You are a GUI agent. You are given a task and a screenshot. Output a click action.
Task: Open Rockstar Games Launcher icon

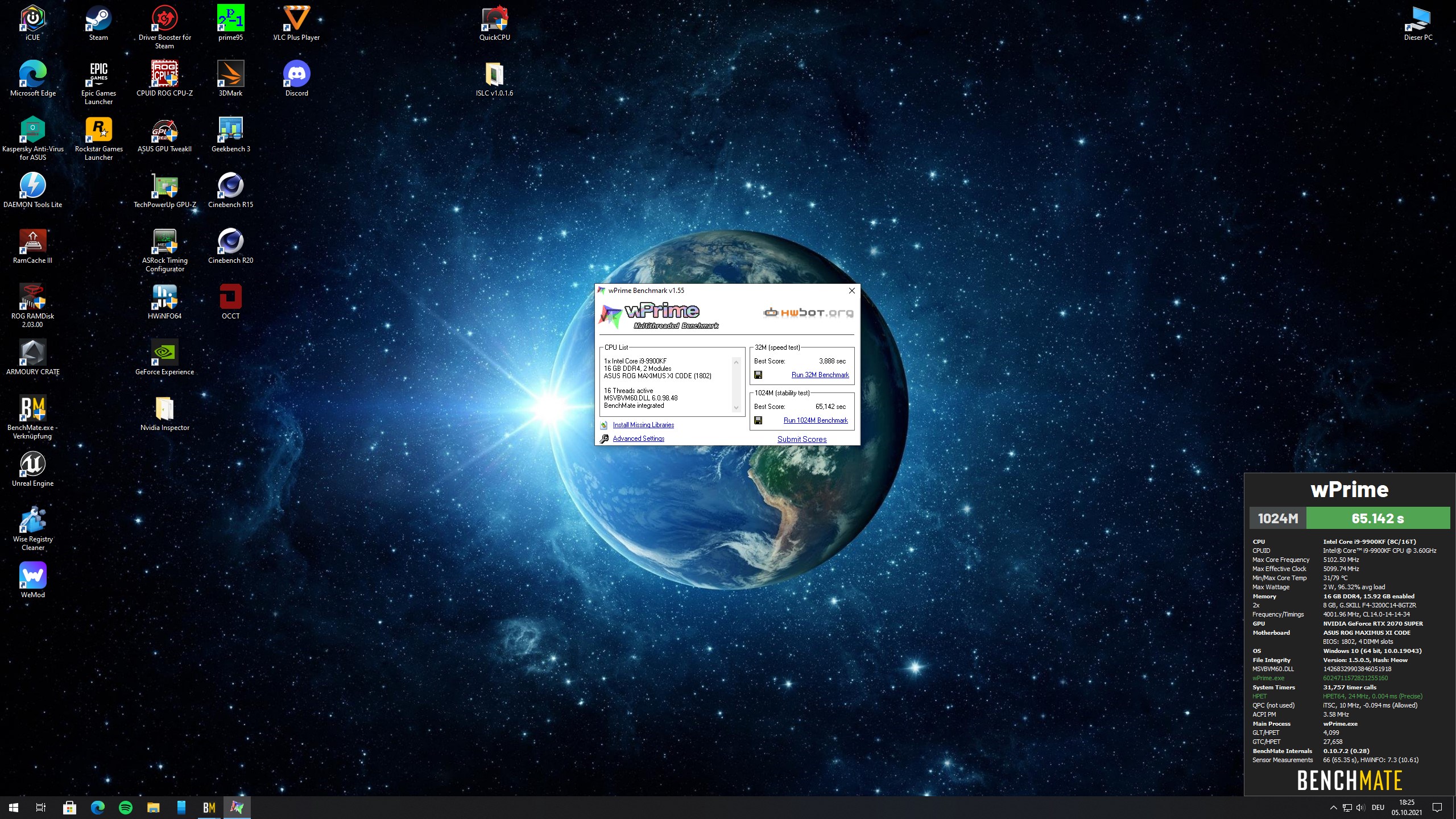coord(98,138)
